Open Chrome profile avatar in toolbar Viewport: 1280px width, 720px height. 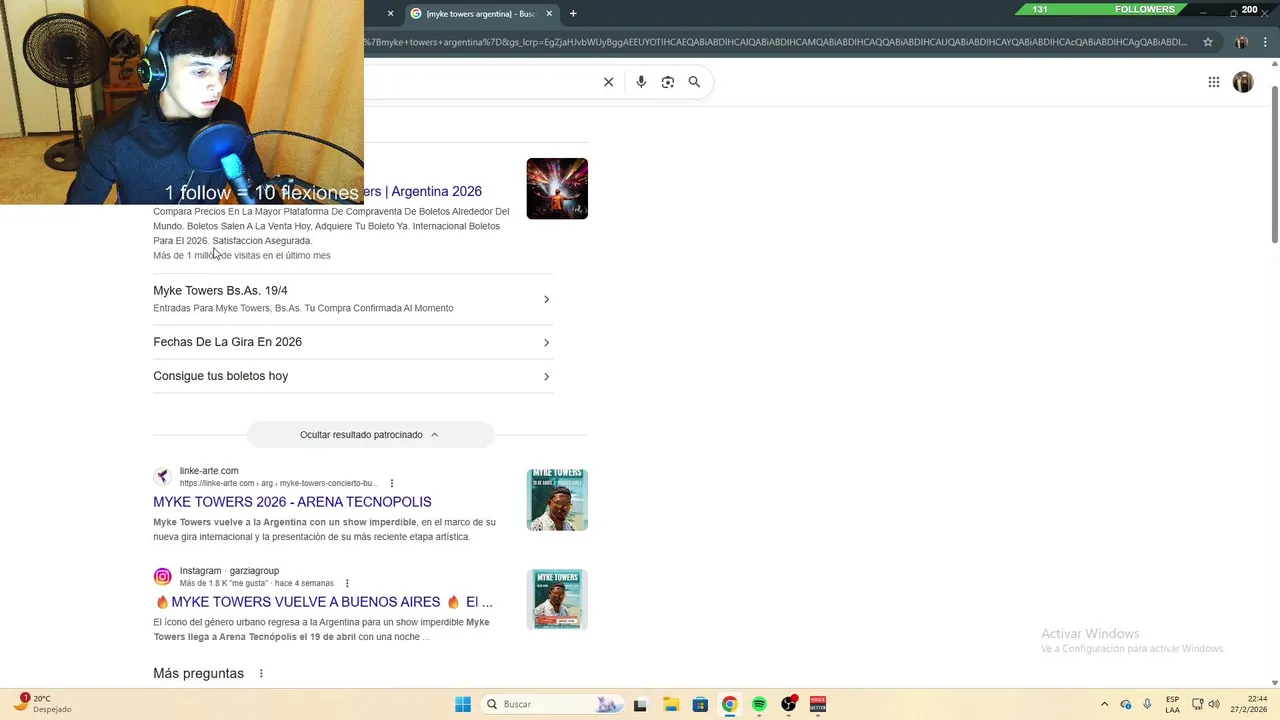tap(1241, 42)
